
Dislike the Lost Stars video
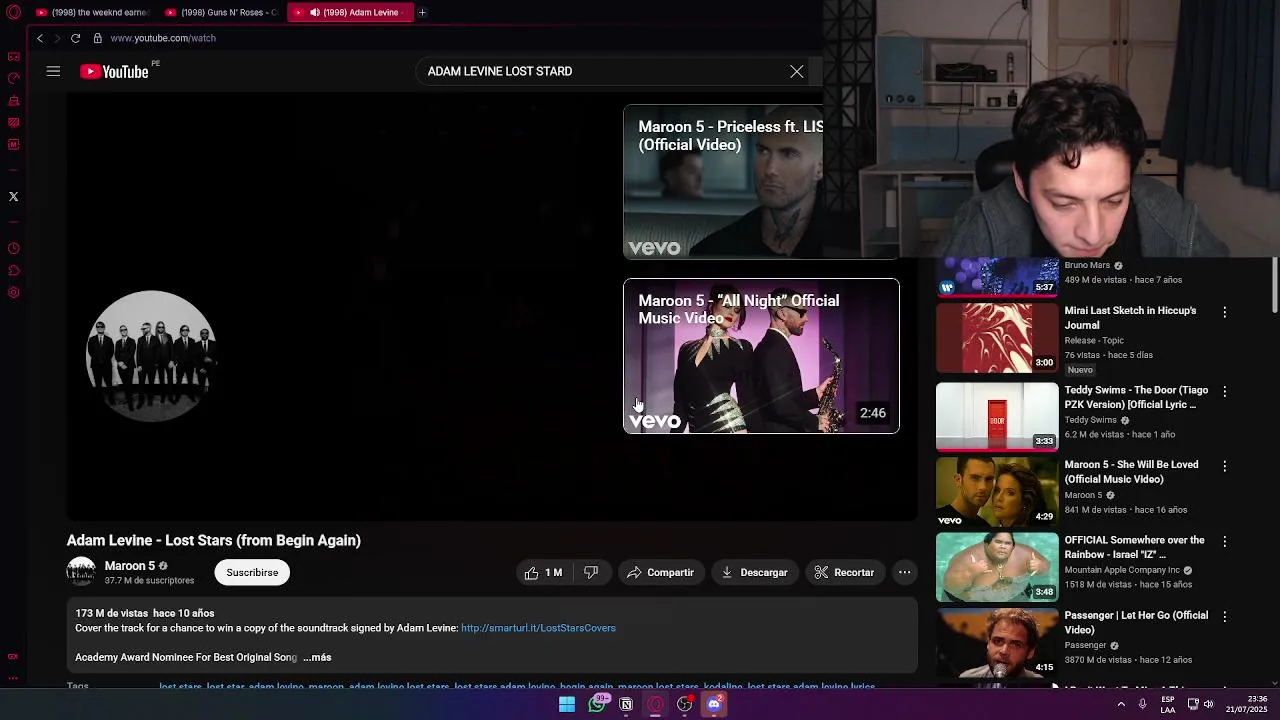coord(591,572)
